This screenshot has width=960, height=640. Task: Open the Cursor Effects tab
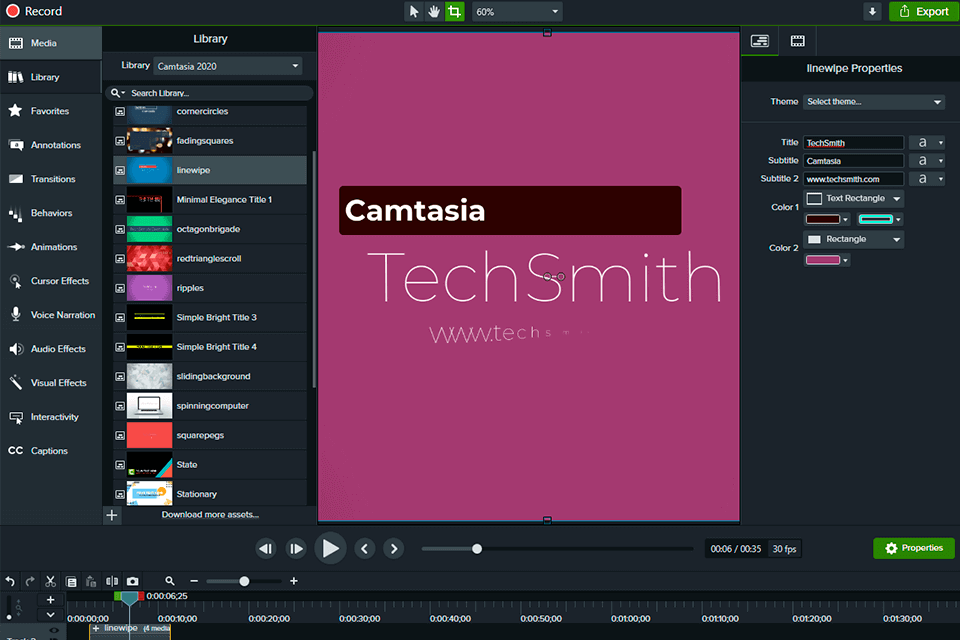pyautogui.click(x=51, y=281)
